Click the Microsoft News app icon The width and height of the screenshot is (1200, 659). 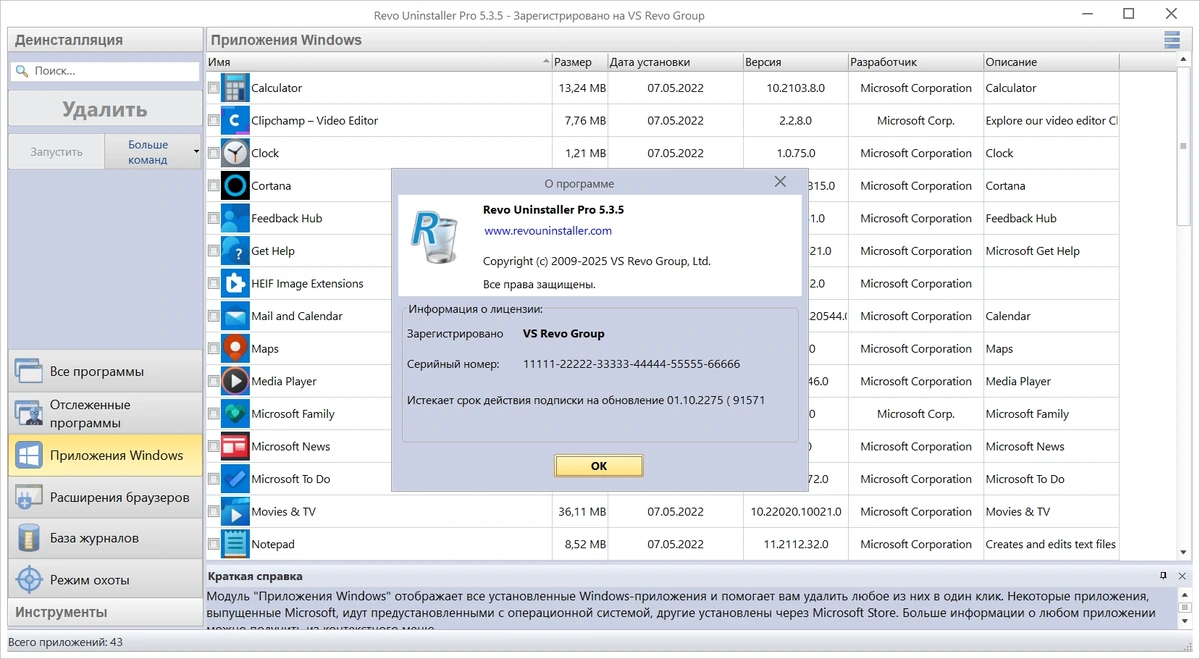tap(235, 446)
